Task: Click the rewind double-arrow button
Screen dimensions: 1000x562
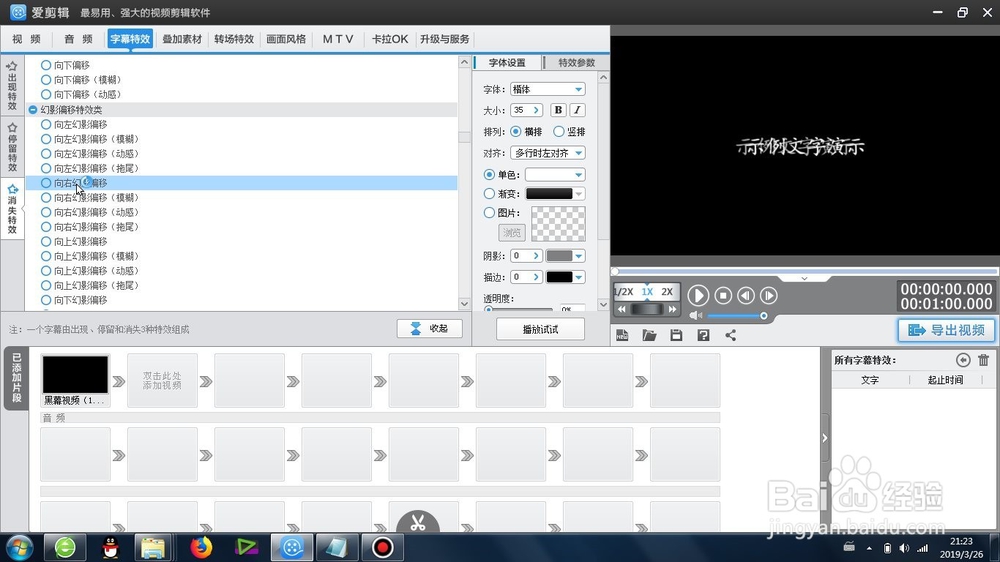Action: point(622,309)
